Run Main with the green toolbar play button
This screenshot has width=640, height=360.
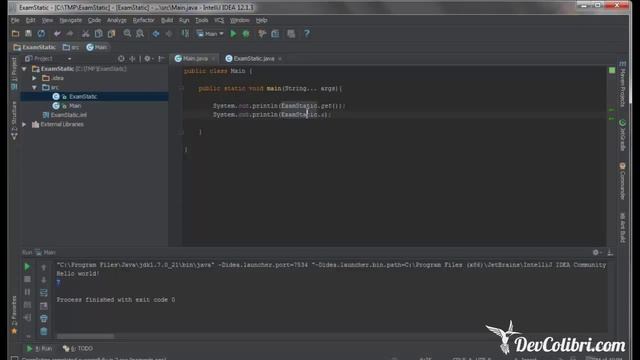click(x=233, y=34)
